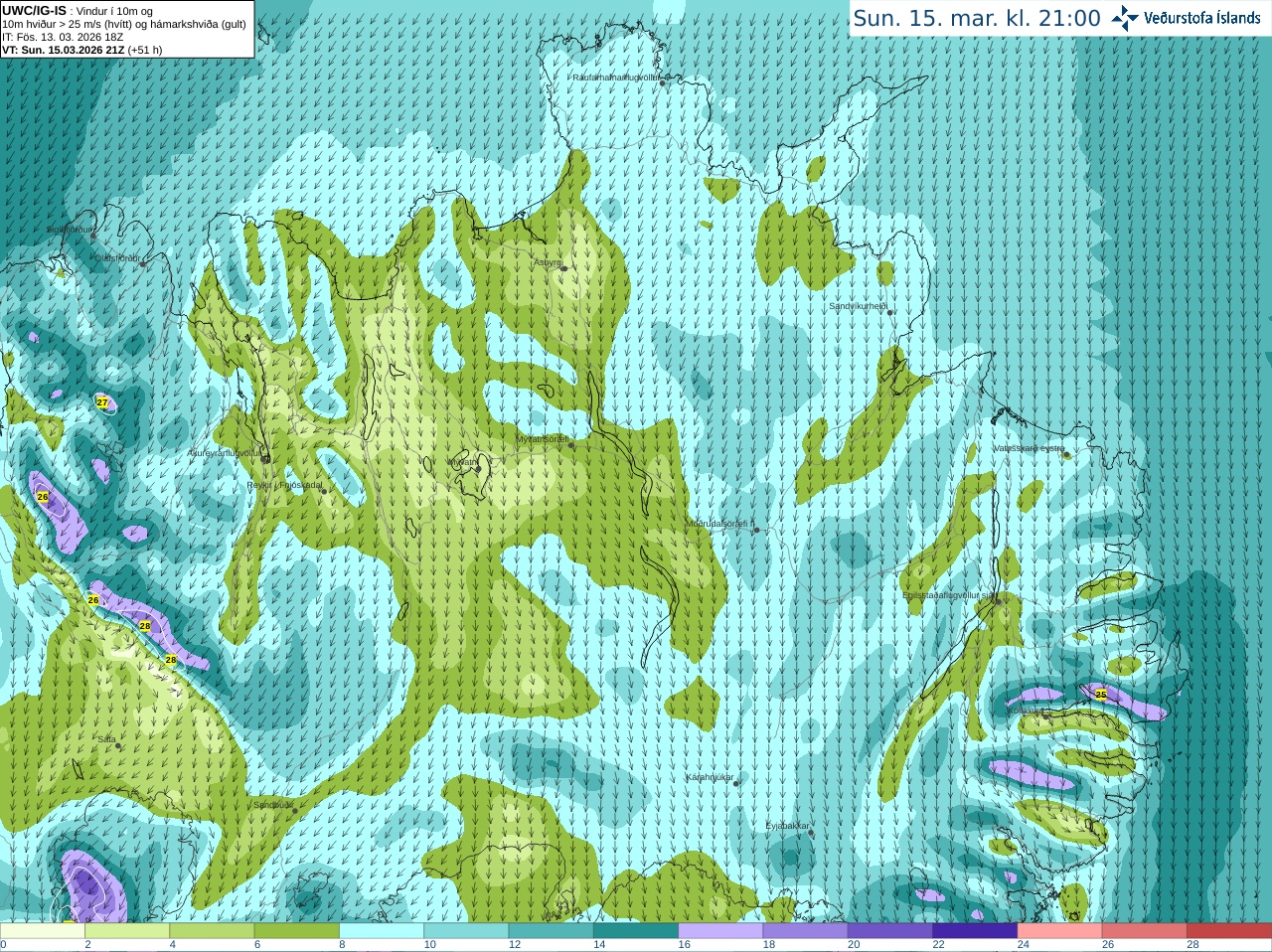Viewport: 1272px width, 952px height.
Task: Pick the 2–4 m/s light green swatch
Action: point(127,931)
